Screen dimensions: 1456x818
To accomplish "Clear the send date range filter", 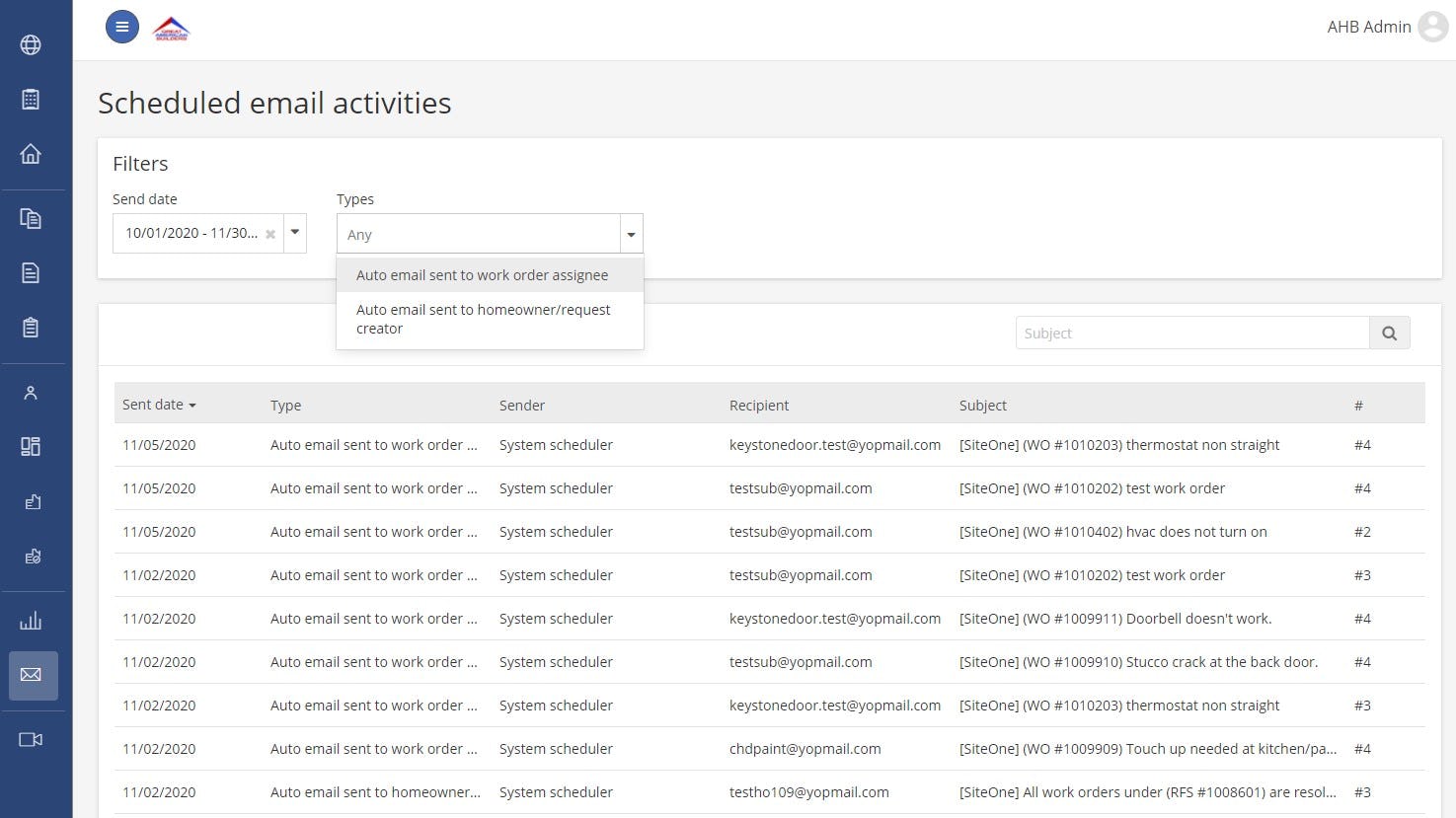I will coord(270,235).
